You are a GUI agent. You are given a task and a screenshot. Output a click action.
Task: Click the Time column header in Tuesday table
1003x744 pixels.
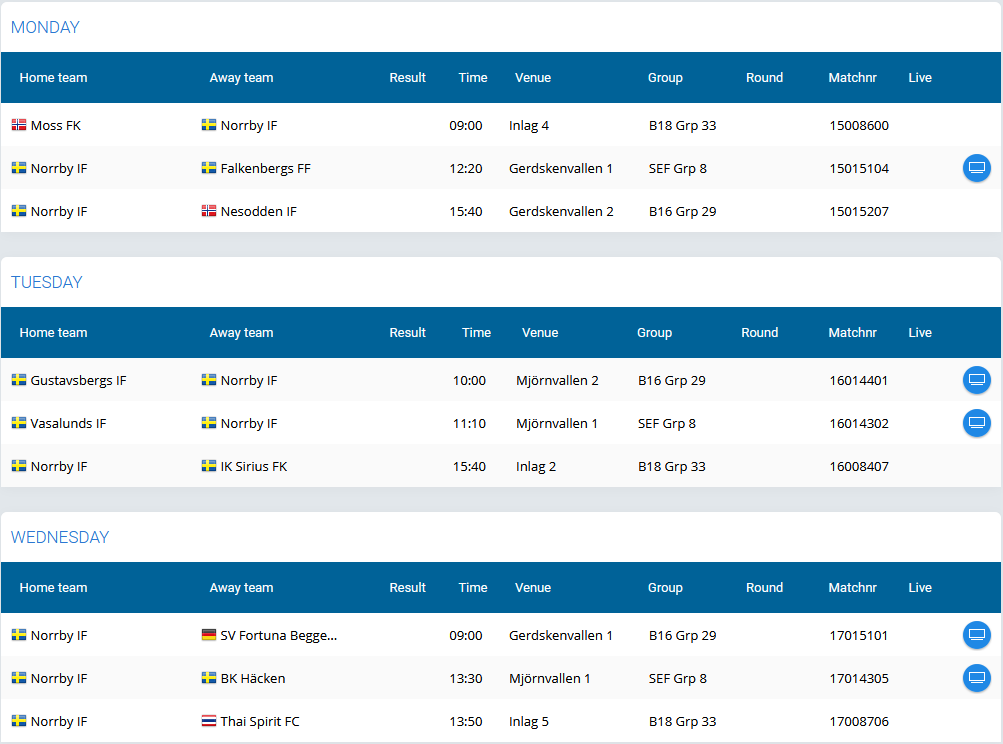pyautogui.click(x=477, y=332)
